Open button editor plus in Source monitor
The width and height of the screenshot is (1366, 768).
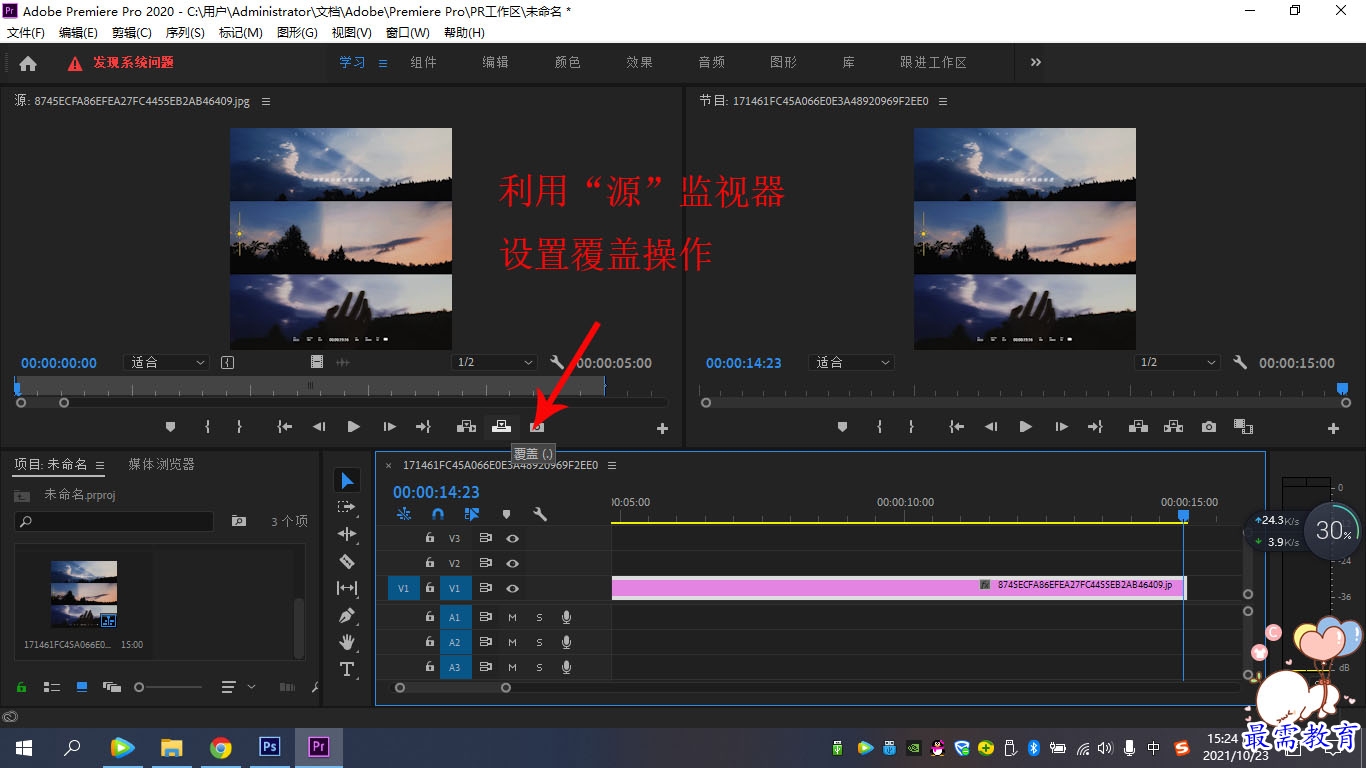[x=662, y=428]
